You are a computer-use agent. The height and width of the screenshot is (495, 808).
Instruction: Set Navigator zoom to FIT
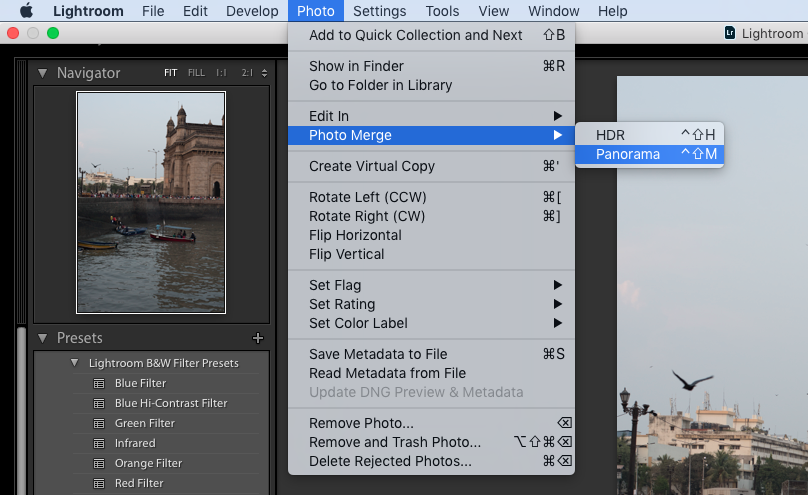point(171,73)
